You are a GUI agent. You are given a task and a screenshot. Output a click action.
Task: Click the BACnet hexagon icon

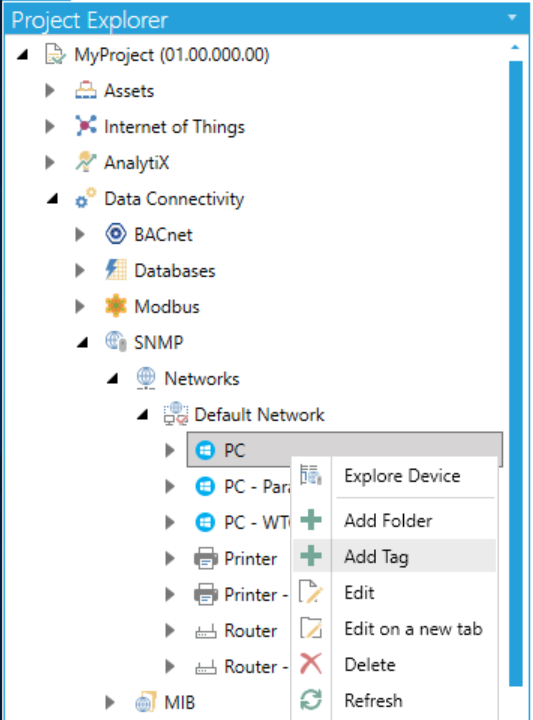click(116, 234)
